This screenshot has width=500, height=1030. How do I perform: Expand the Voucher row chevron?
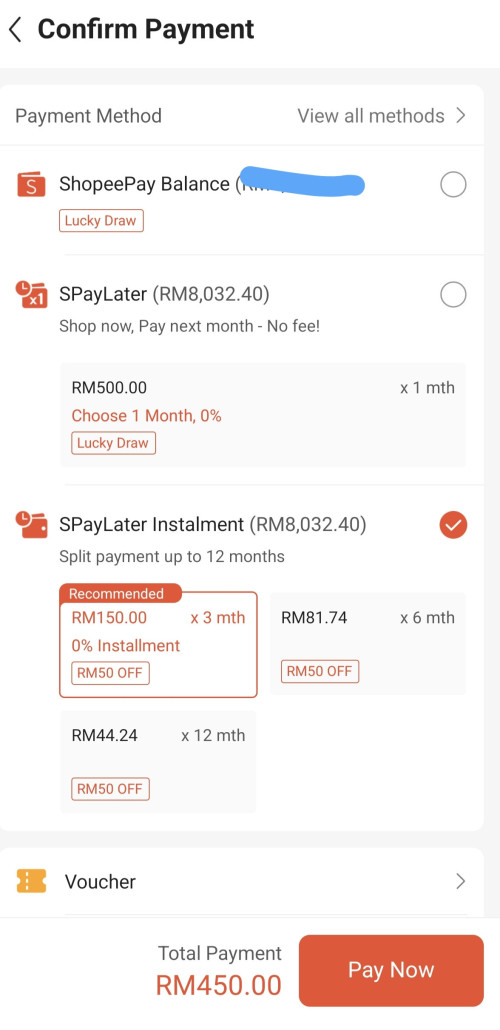[461, 881]
